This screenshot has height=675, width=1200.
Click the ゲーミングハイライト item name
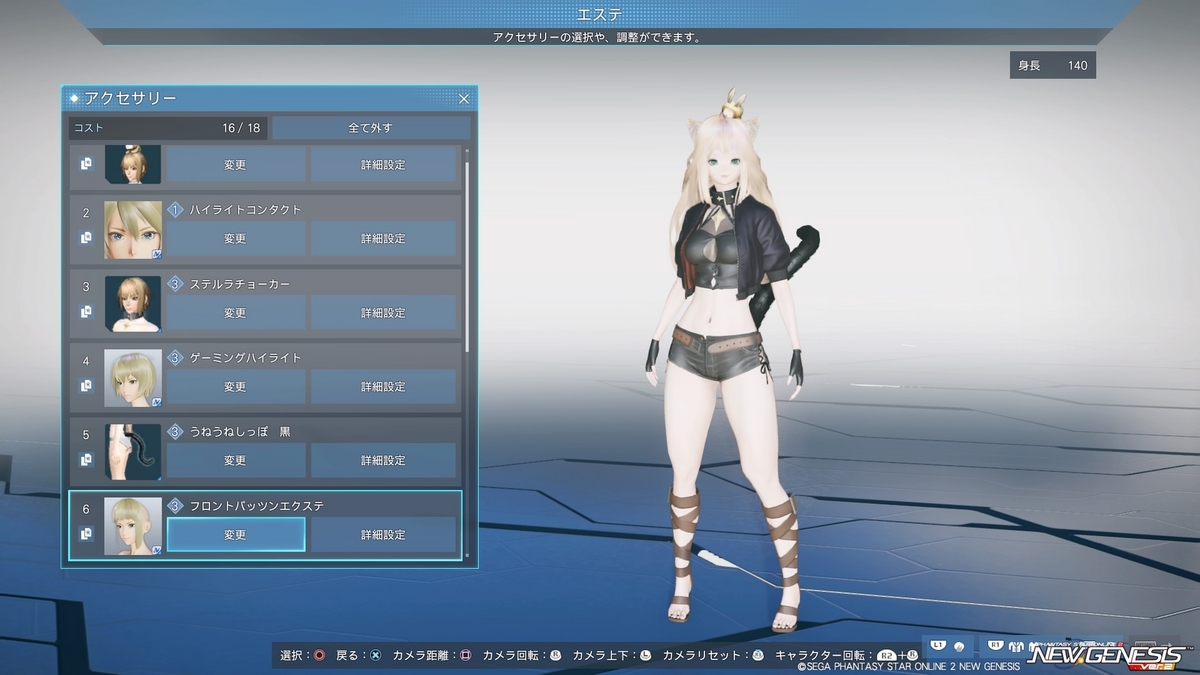[245, 358]
